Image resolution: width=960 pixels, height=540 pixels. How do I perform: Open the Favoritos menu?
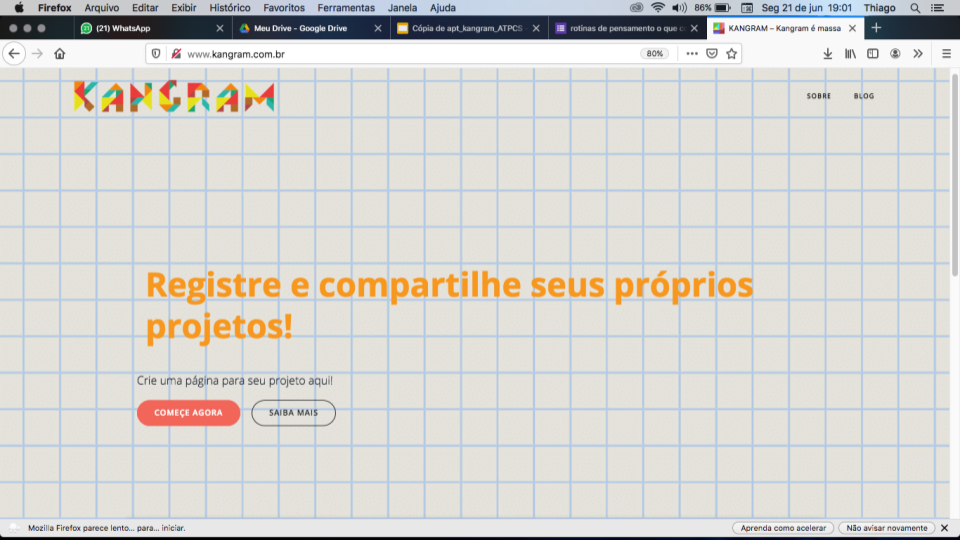point(283,8)
